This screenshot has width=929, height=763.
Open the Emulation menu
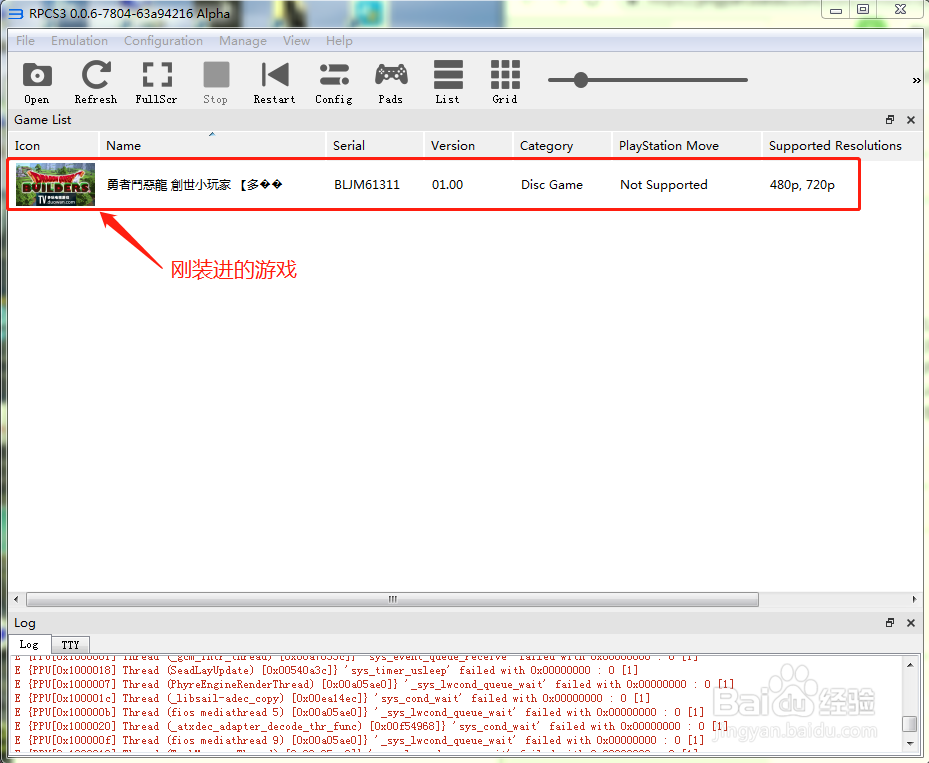pyautogui.click(x=79, y=41)
